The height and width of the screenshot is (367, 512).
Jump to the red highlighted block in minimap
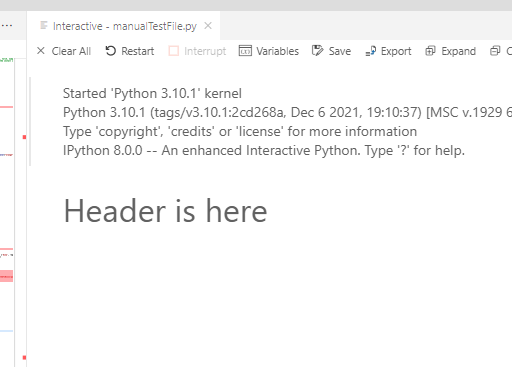pyautogui.click(x=6, y=276)
